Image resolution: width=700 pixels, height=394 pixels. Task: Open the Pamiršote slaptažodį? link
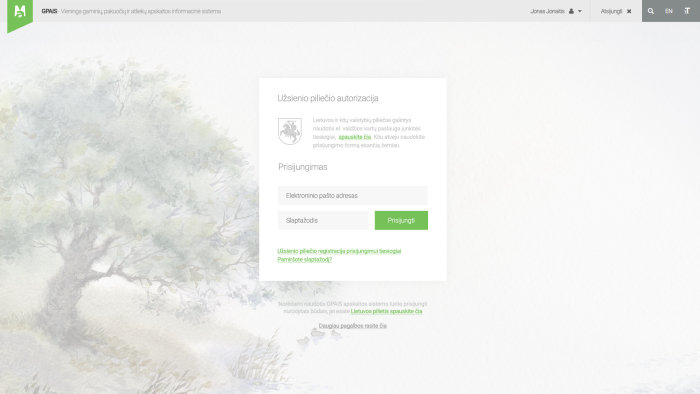point(304,259)
